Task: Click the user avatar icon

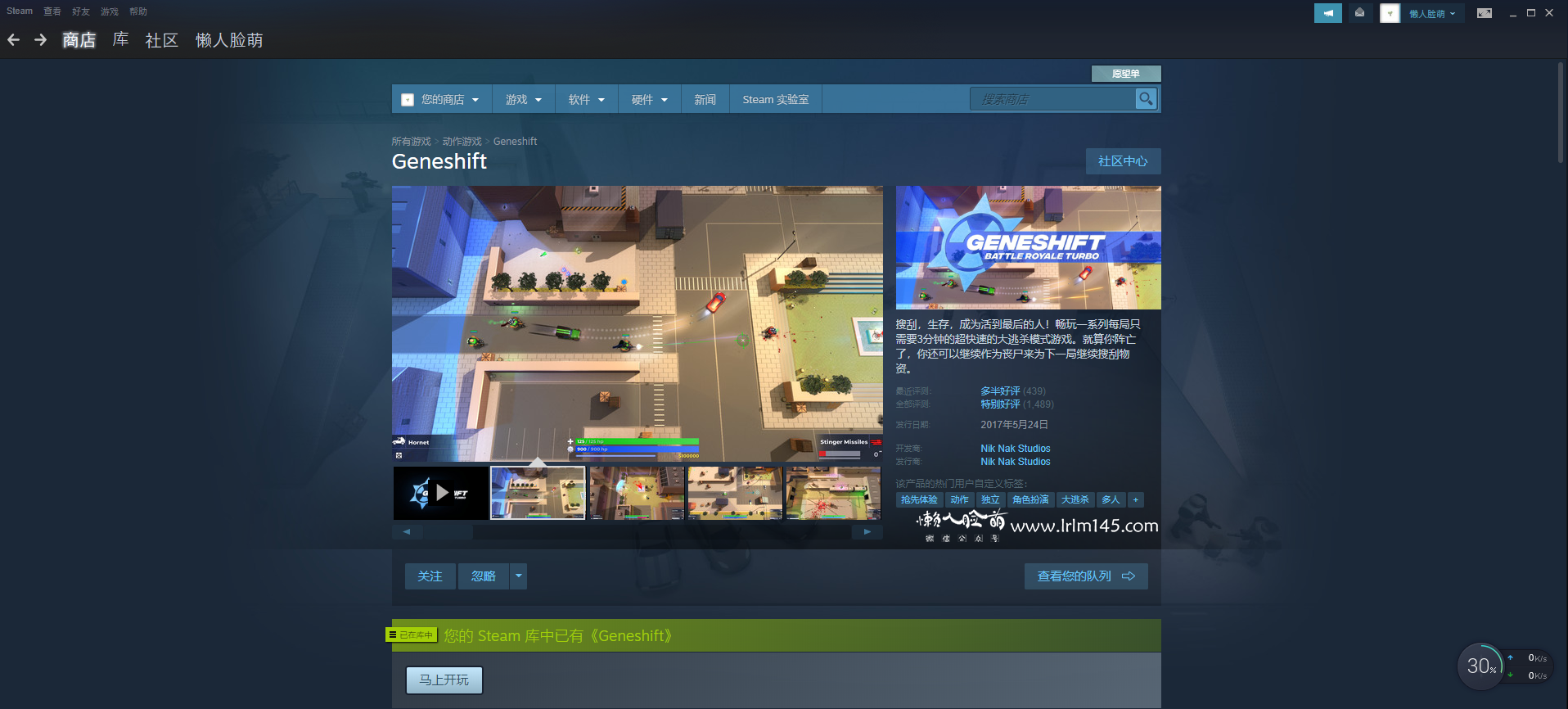Action: pos(1390,13)
